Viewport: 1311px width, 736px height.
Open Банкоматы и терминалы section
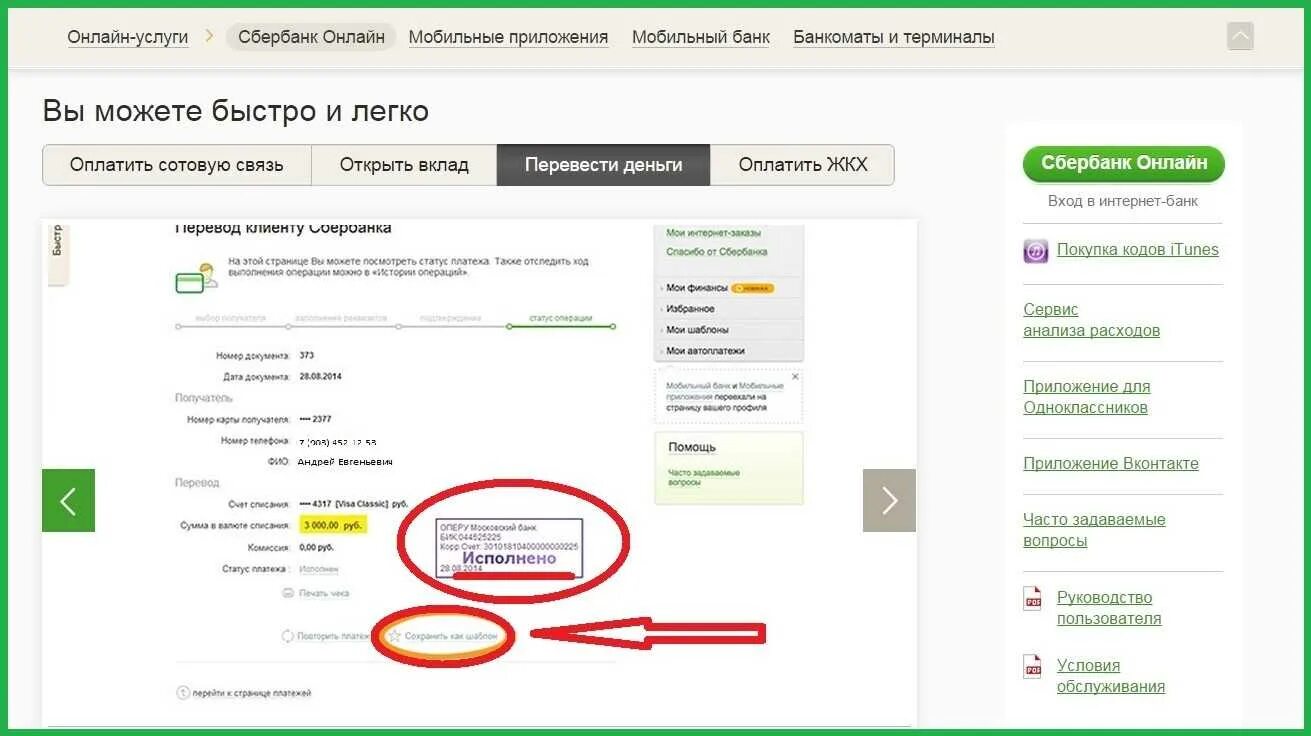(894, 37)
